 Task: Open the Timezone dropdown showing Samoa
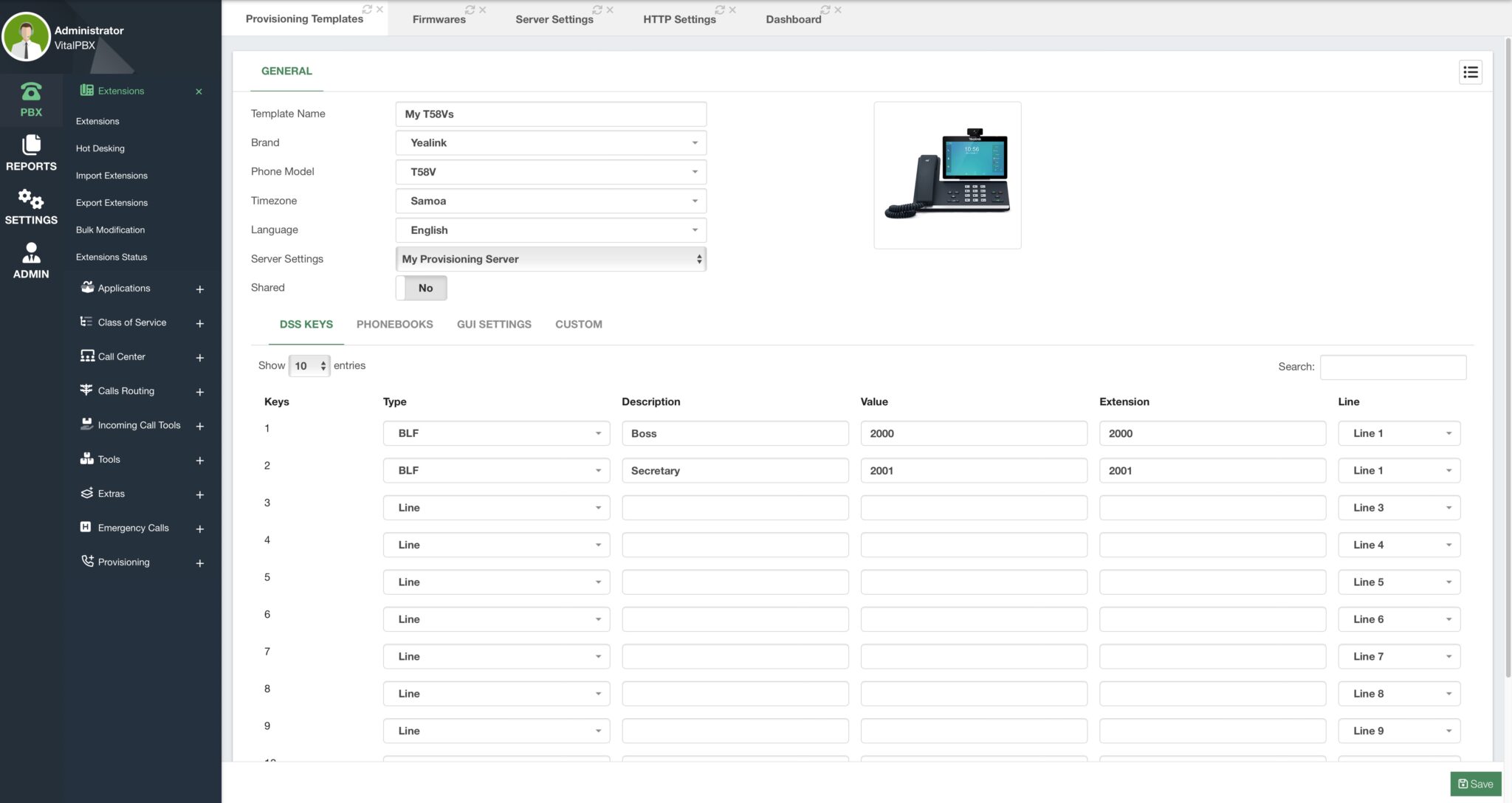tap(551, 201)
